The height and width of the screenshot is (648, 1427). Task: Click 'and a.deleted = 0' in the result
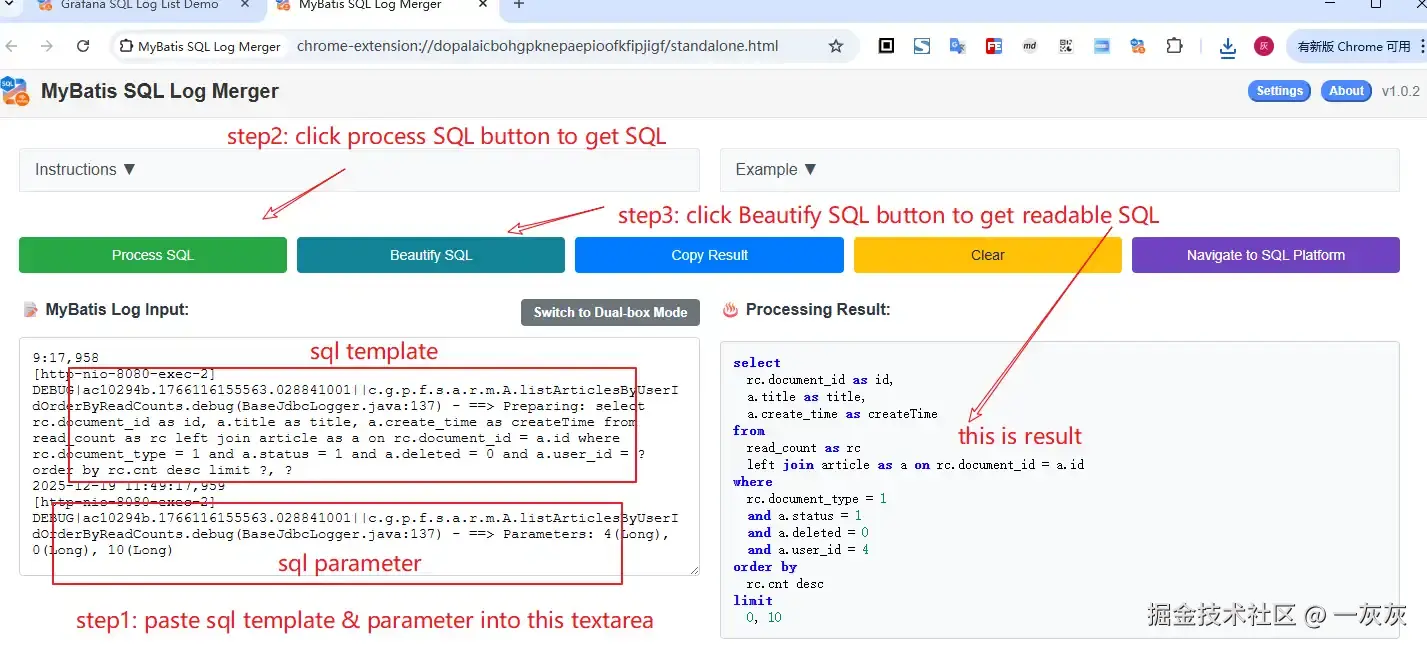point(808,533)
